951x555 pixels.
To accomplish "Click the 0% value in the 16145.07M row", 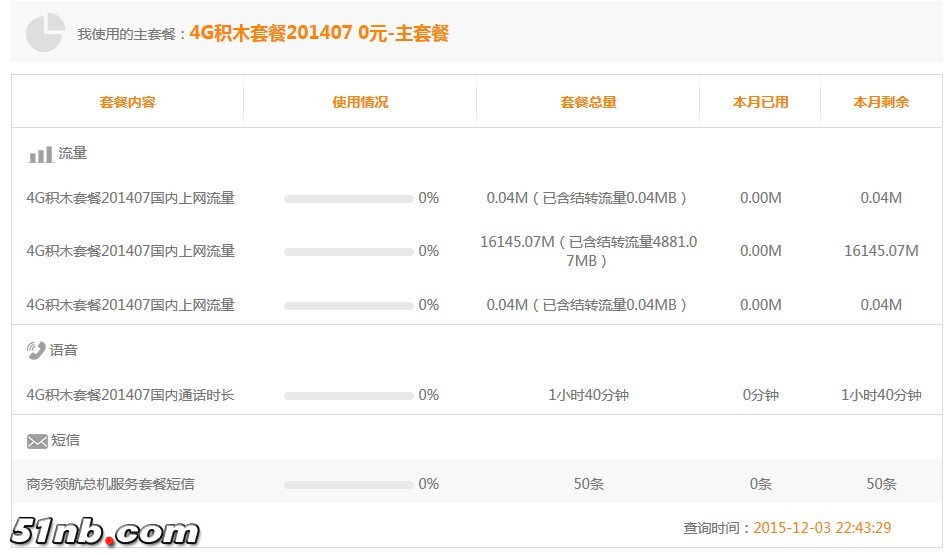I will coord(429,251).
